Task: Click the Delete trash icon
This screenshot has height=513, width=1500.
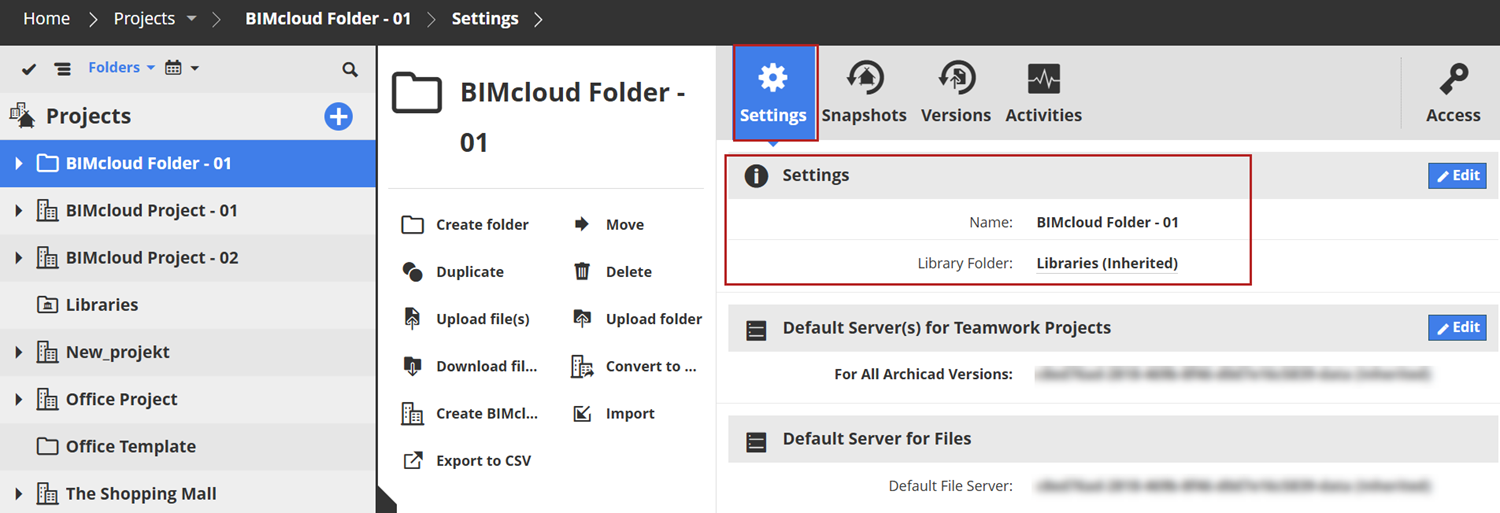Action: [582, 272]
